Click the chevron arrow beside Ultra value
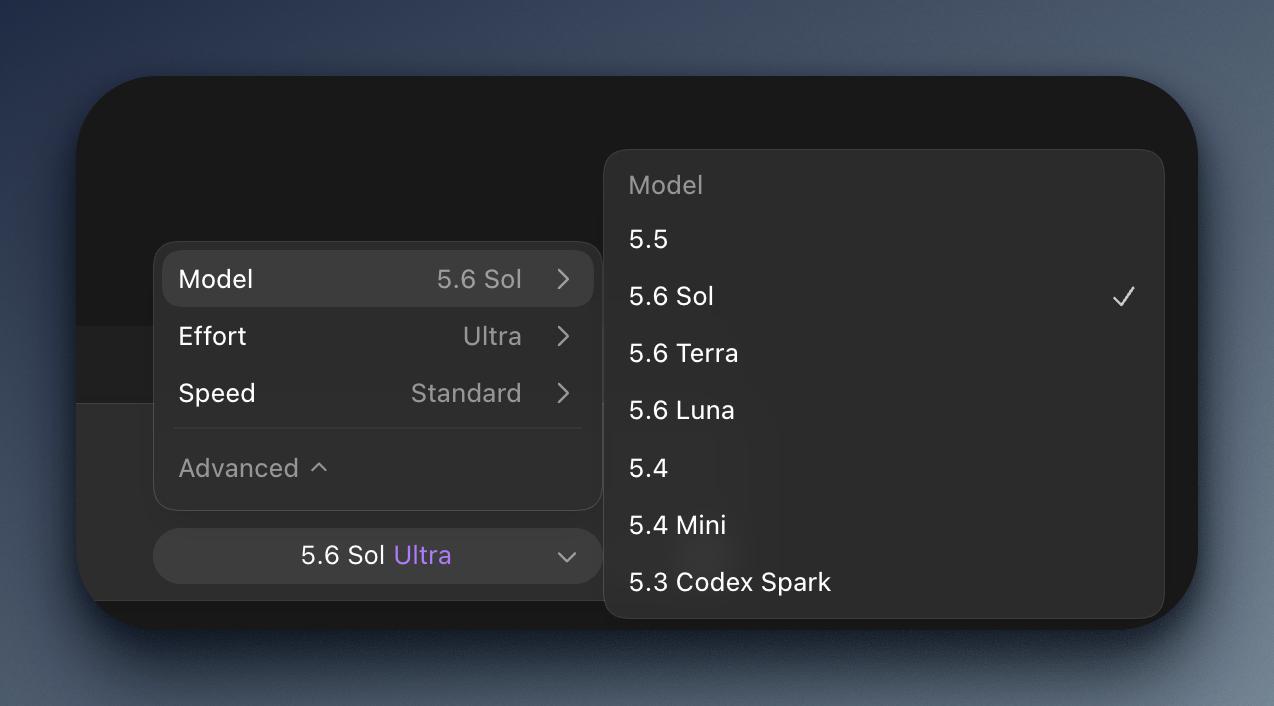The image size is (1274, 706). (x=564, y=336)
